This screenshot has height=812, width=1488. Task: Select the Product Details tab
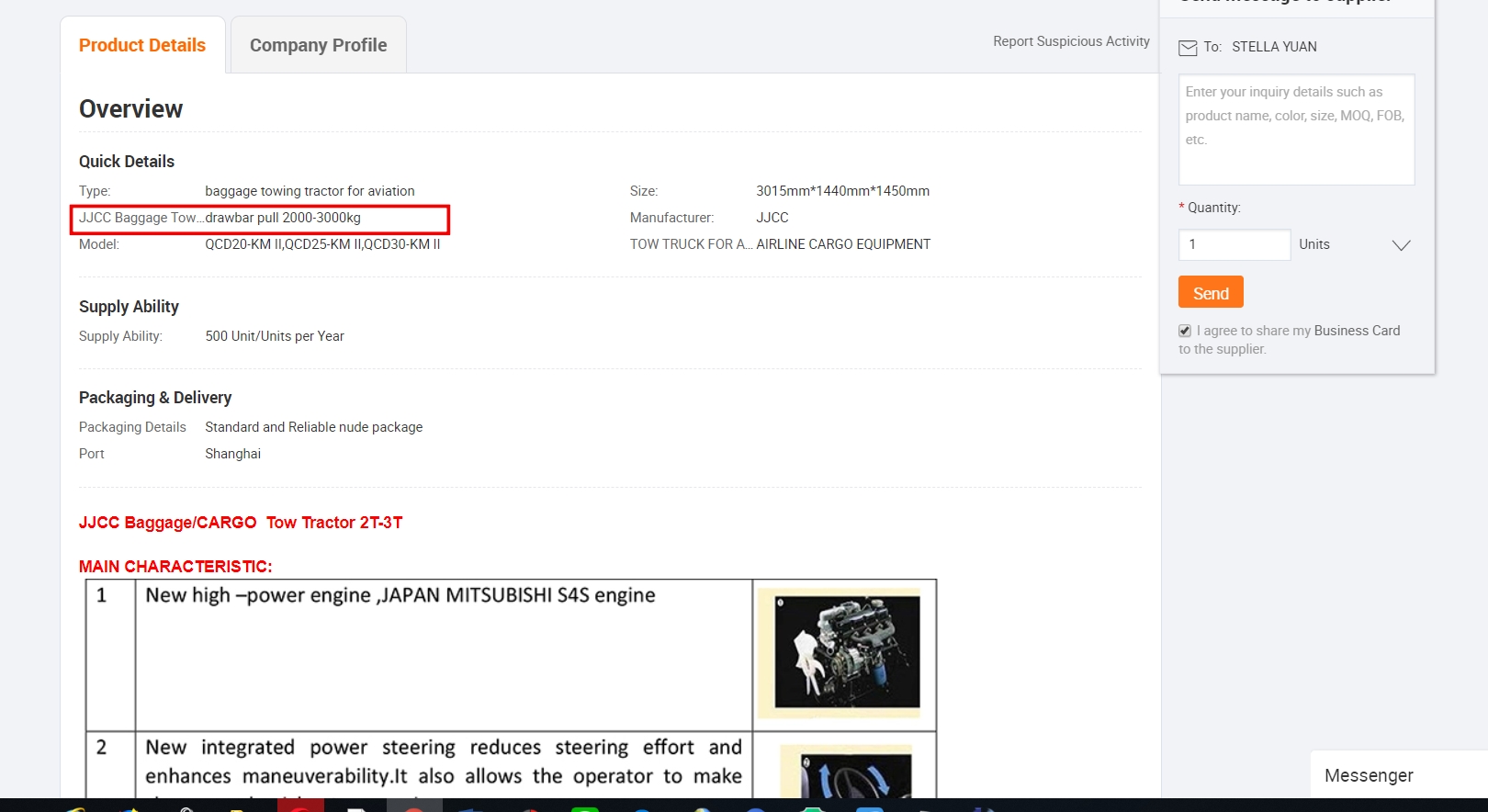pyautogui.click(x=142, y=45)
